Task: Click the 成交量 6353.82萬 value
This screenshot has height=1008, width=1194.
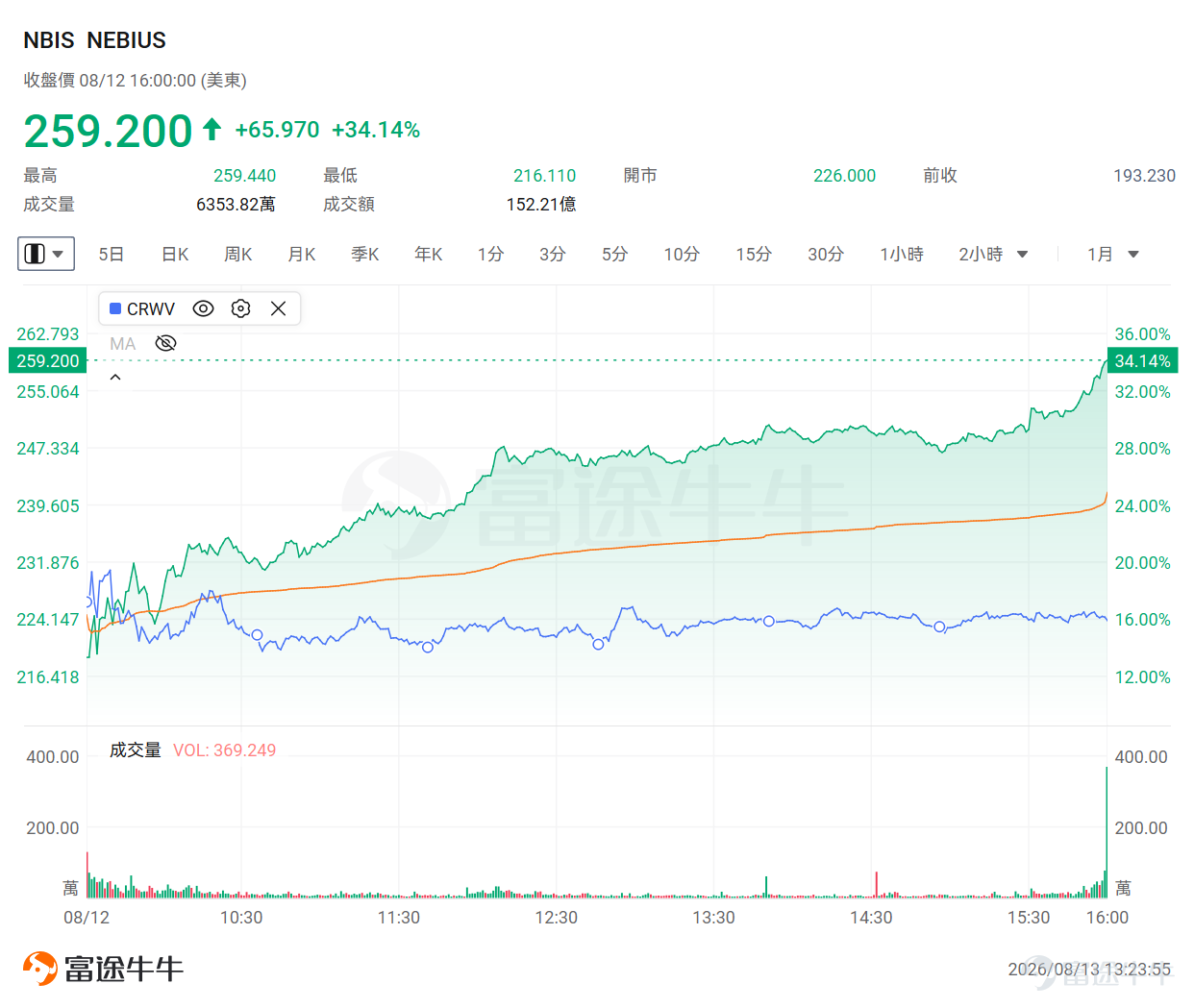Action: coord(236,204)
